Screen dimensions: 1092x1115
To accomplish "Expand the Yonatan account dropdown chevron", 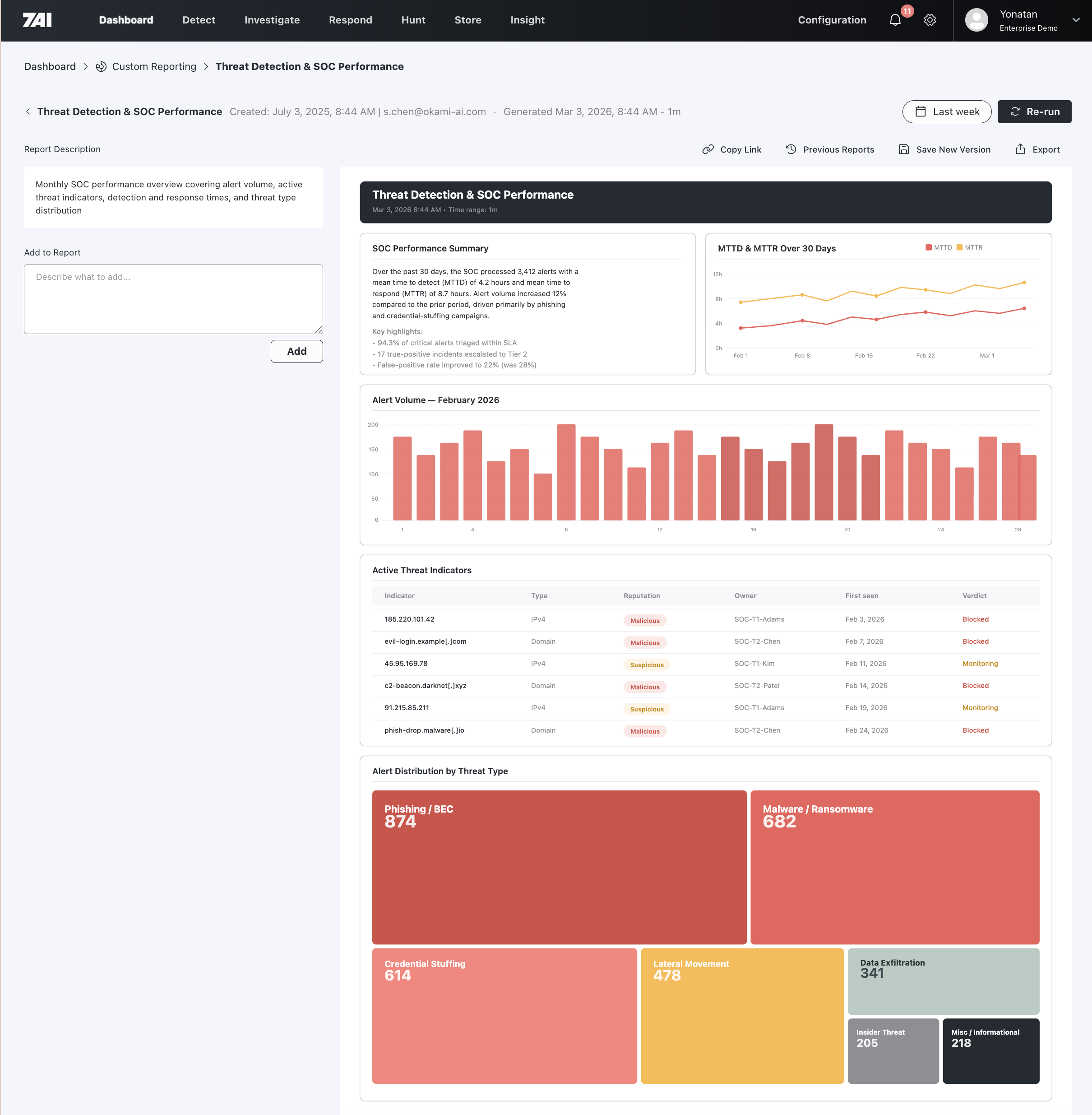I will pyautogui.click(x=1076, y=20).
